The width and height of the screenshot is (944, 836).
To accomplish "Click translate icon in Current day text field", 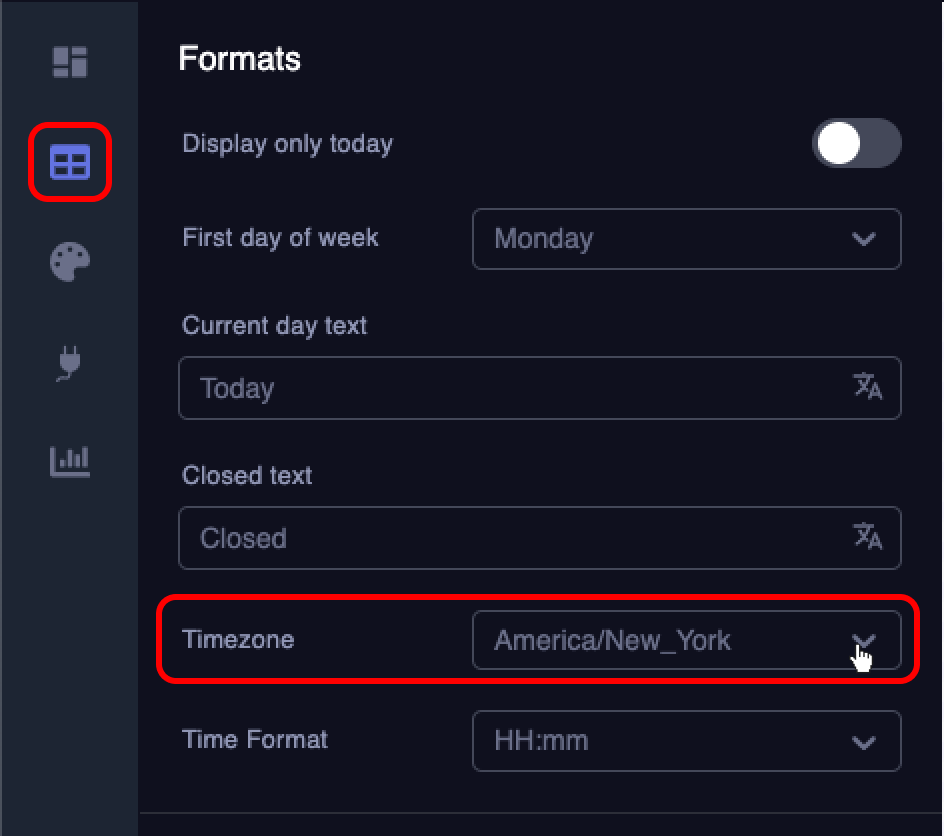I will pos(868,386).
